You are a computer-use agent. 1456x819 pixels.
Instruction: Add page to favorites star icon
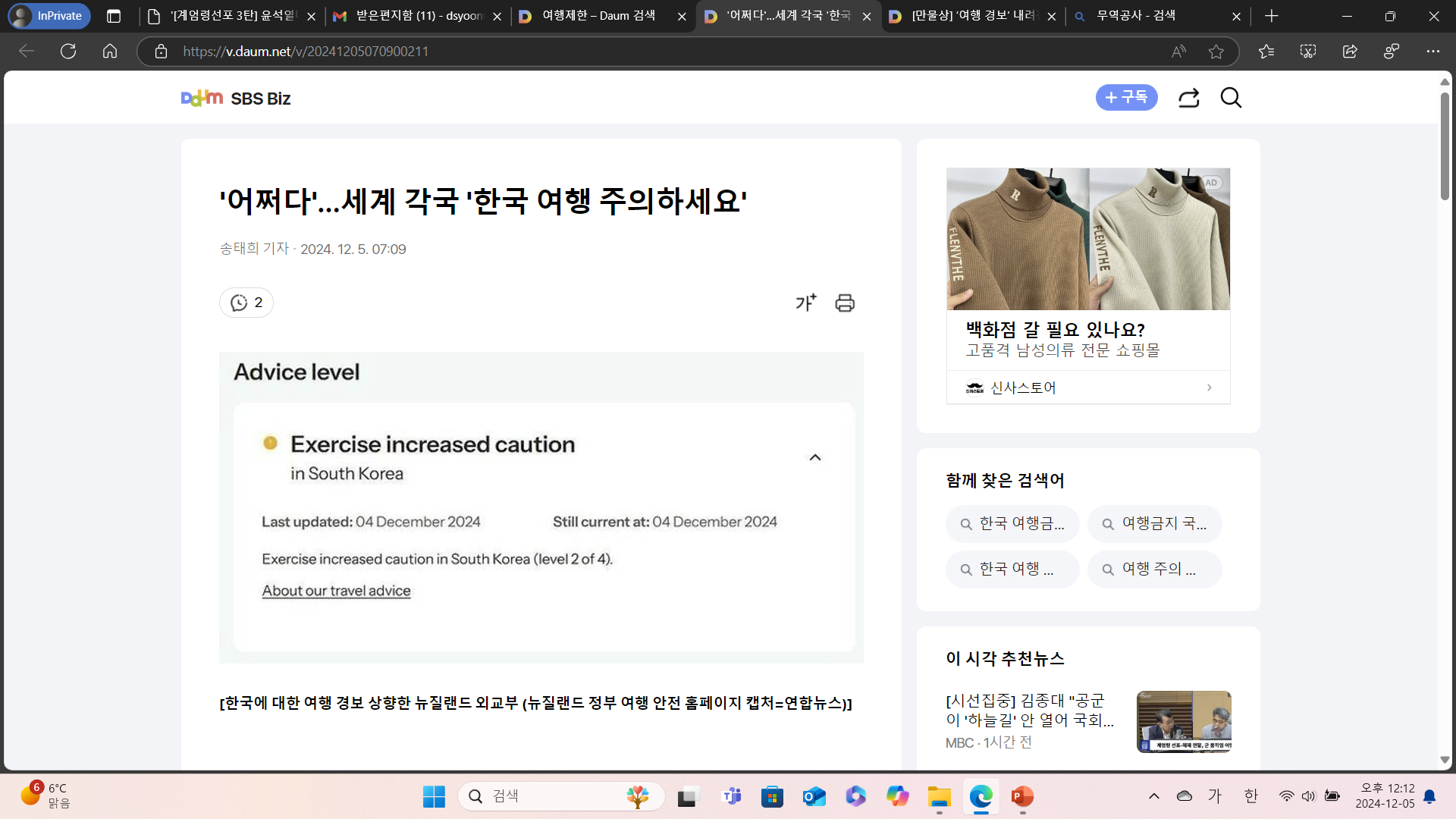[1216, 52]
